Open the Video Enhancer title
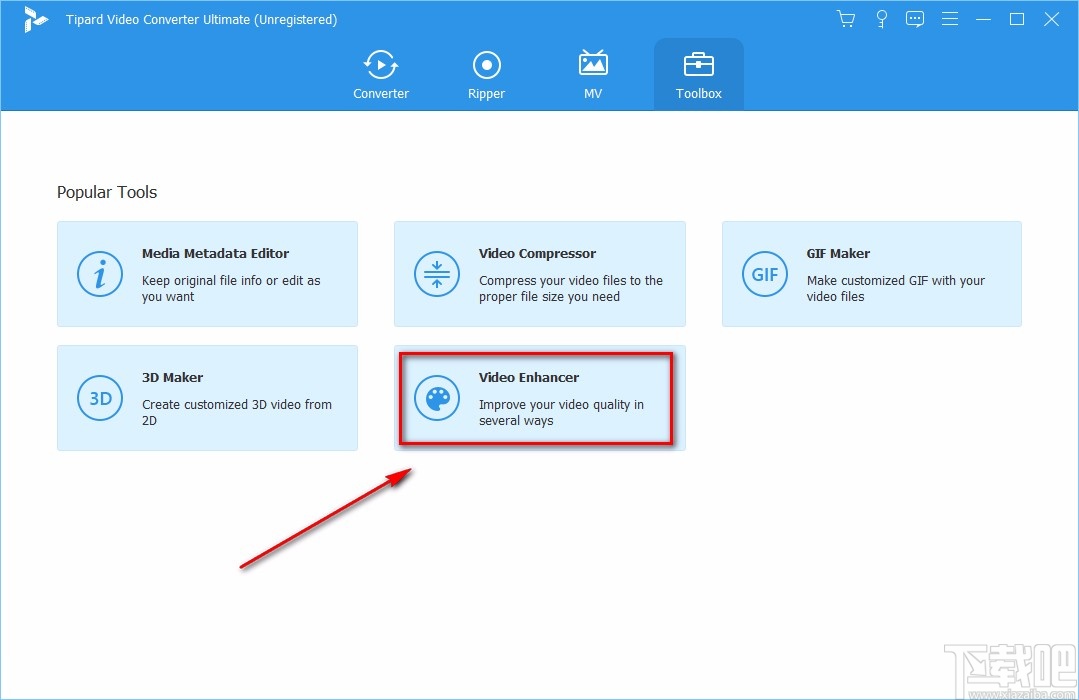This screenshot has height=700, width=1079. point(528,377)
